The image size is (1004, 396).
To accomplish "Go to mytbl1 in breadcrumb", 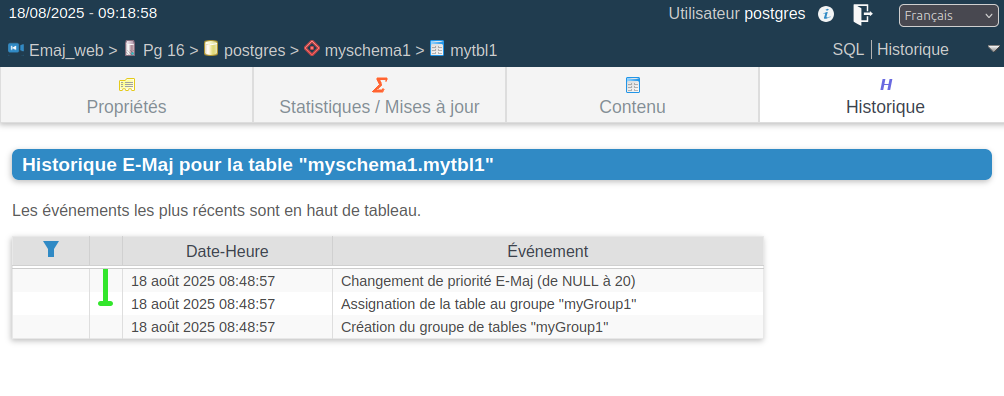I will tap(474, 51).
